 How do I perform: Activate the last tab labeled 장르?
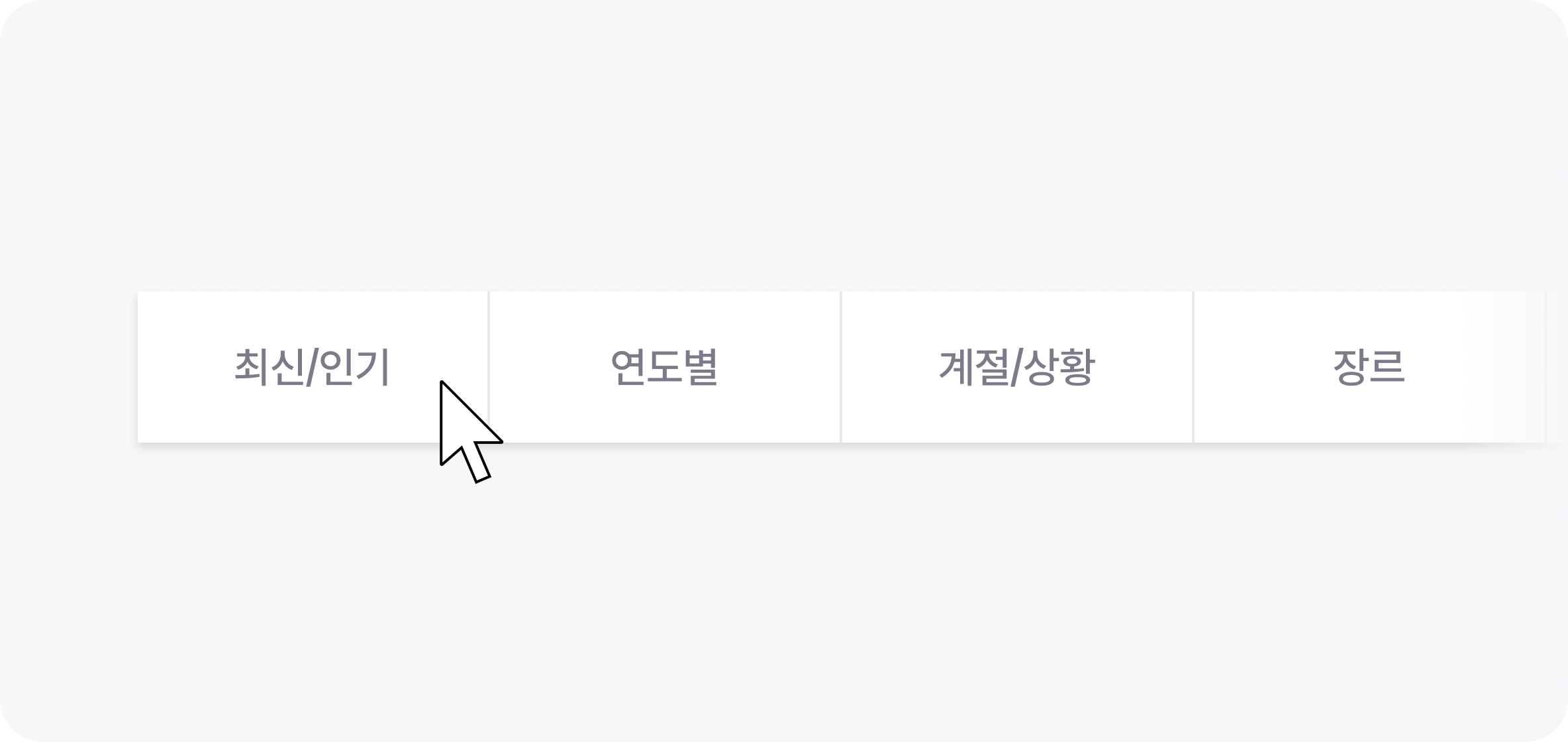[x=1369, y=367]
